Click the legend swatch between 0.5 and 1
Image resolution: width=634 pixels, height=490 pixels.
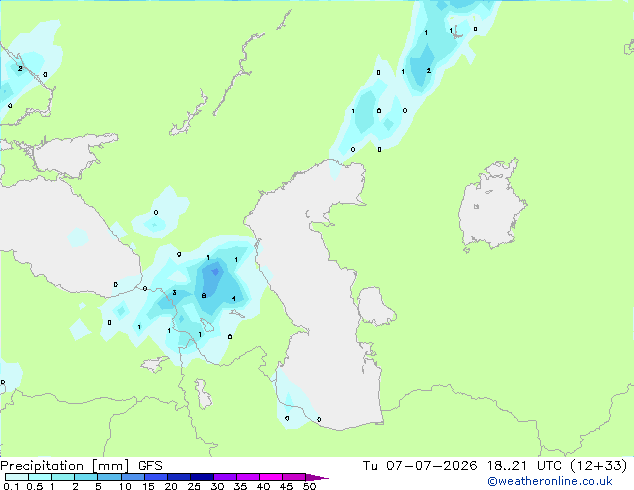[x=40, y=477]
